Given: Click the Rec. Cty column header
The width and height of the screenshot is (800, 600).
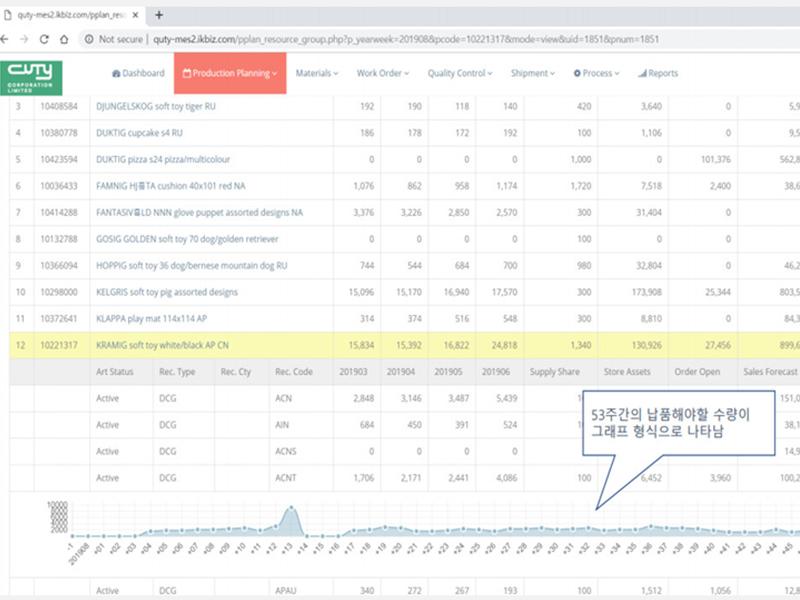Looking at the screenshot, I should point(236,371).
